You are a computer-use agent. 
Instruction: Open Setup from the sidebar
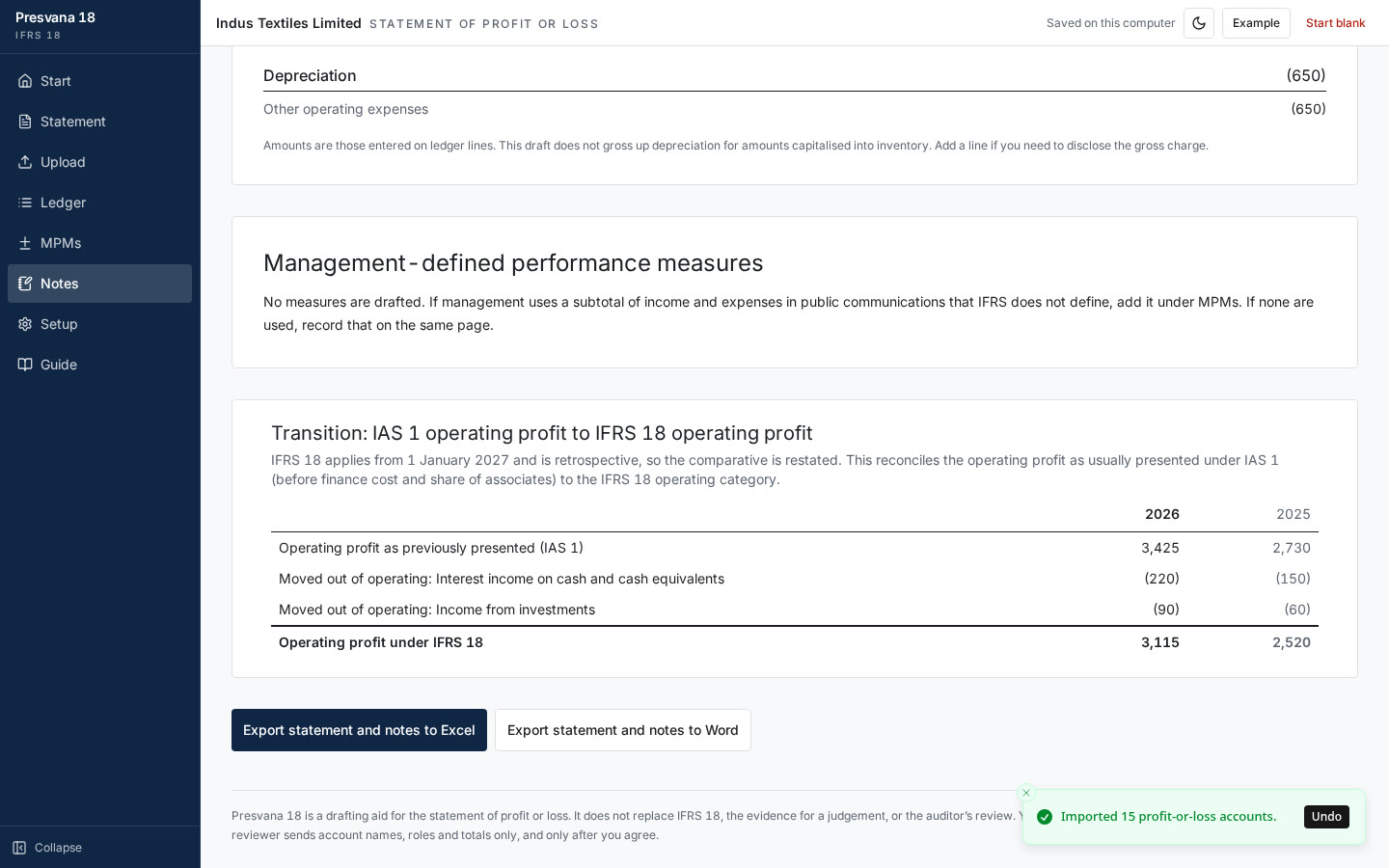99,324
